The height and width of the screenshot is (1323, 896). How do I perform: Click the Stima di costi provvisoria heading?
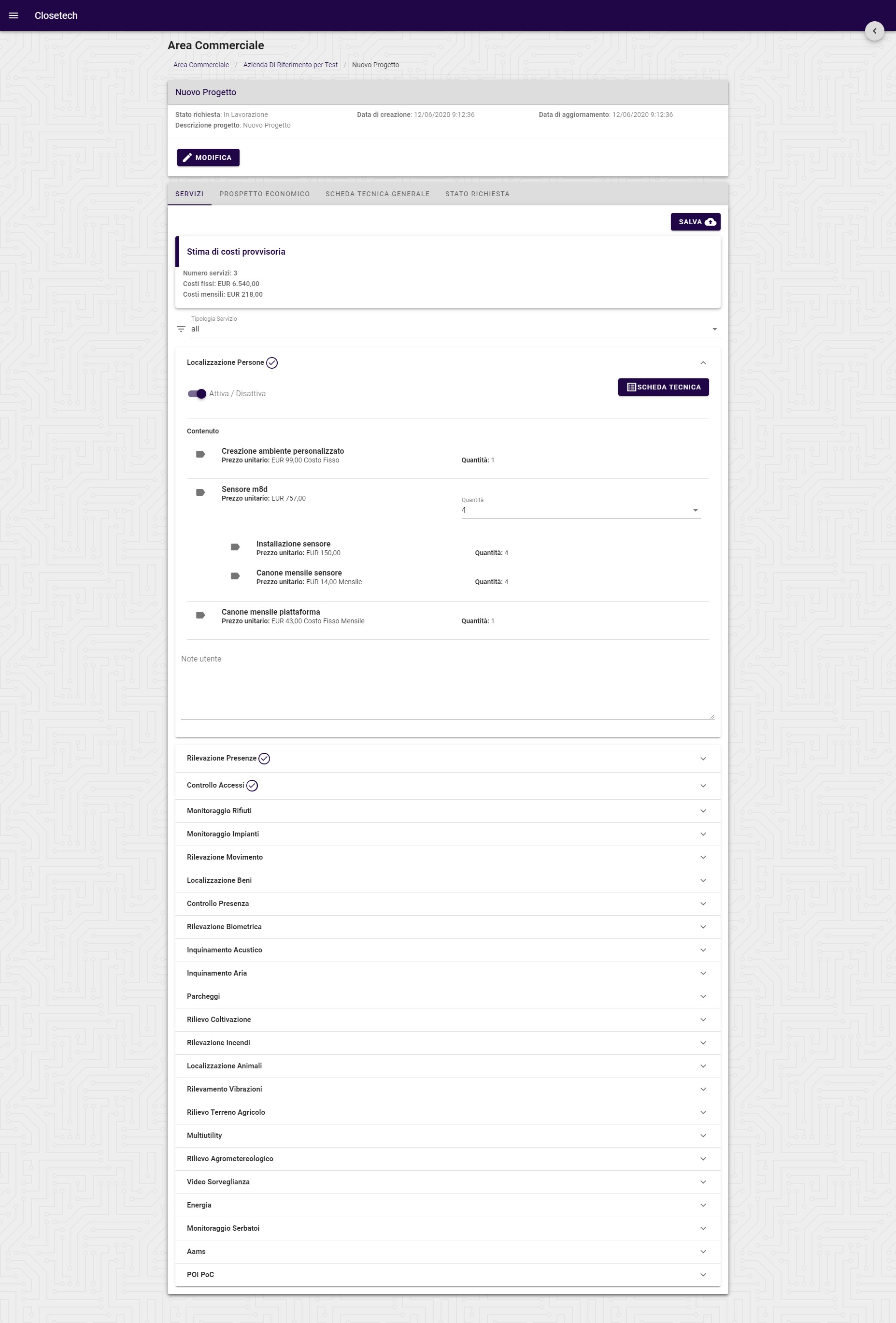[x=236, y=252]
